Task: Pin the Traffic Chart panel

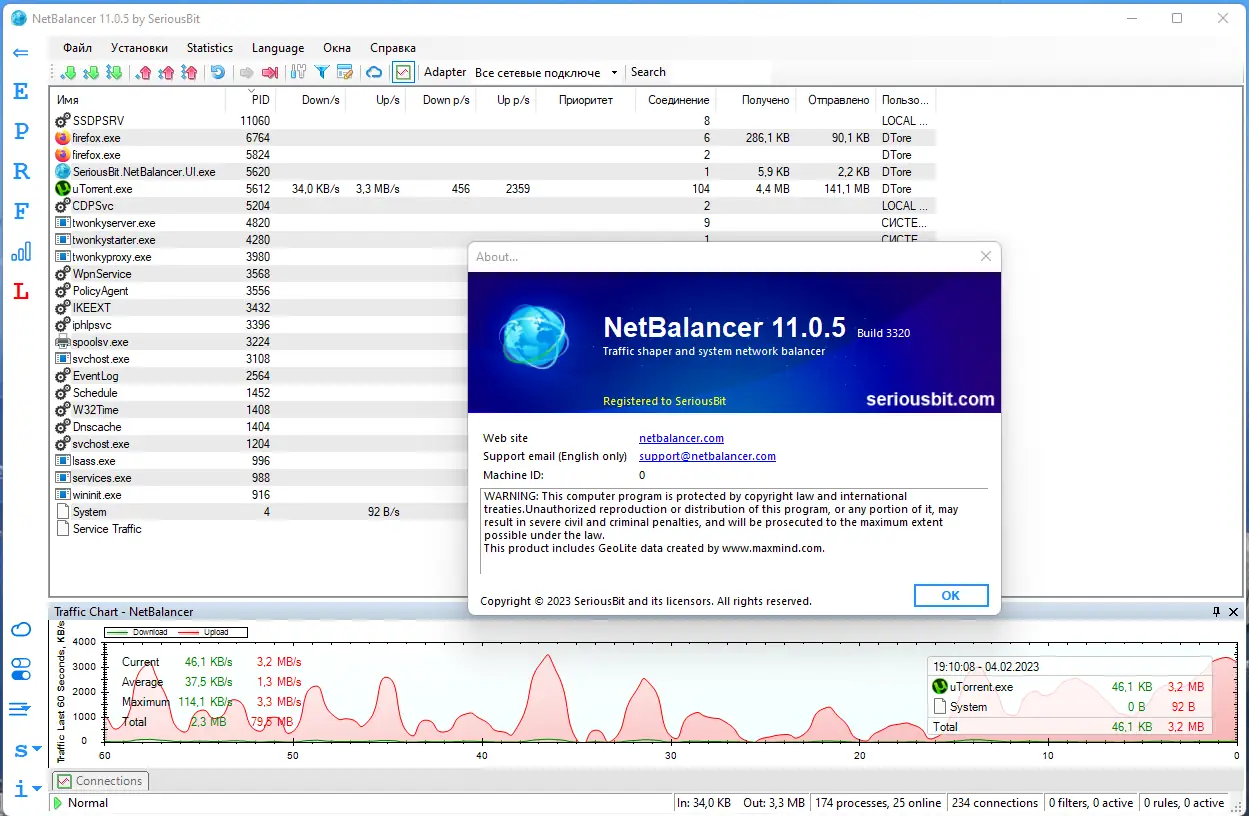Action: coord(1216,612)
